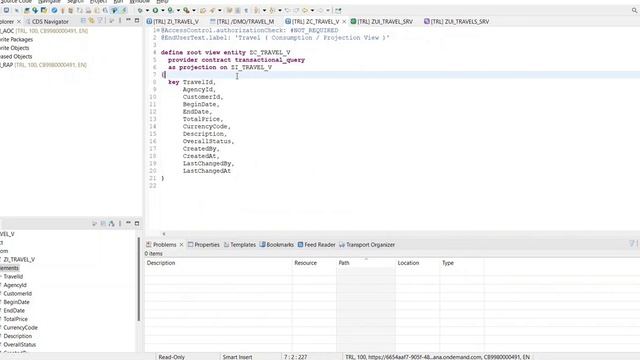
Task: Click the Search magnifier at toolbar right end
Action: coord(634,10)
